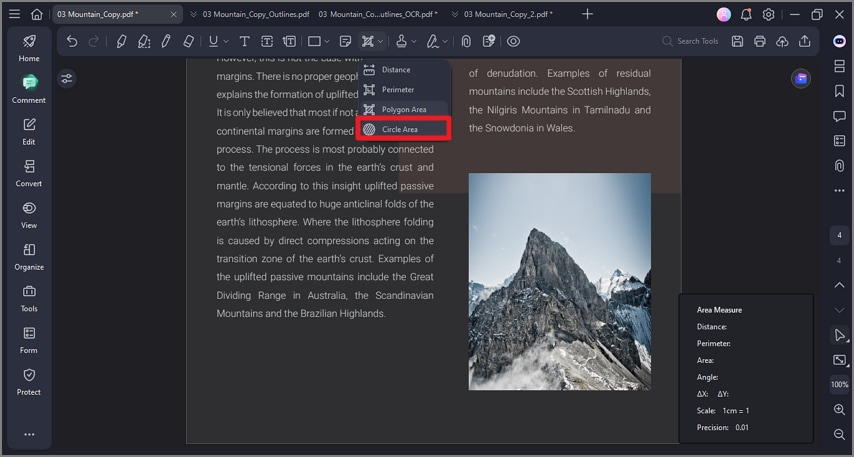Choose Perimeter from the measure menu
Image resolution: width=854 pixels, height=457 pixels.
coord(403,89)
